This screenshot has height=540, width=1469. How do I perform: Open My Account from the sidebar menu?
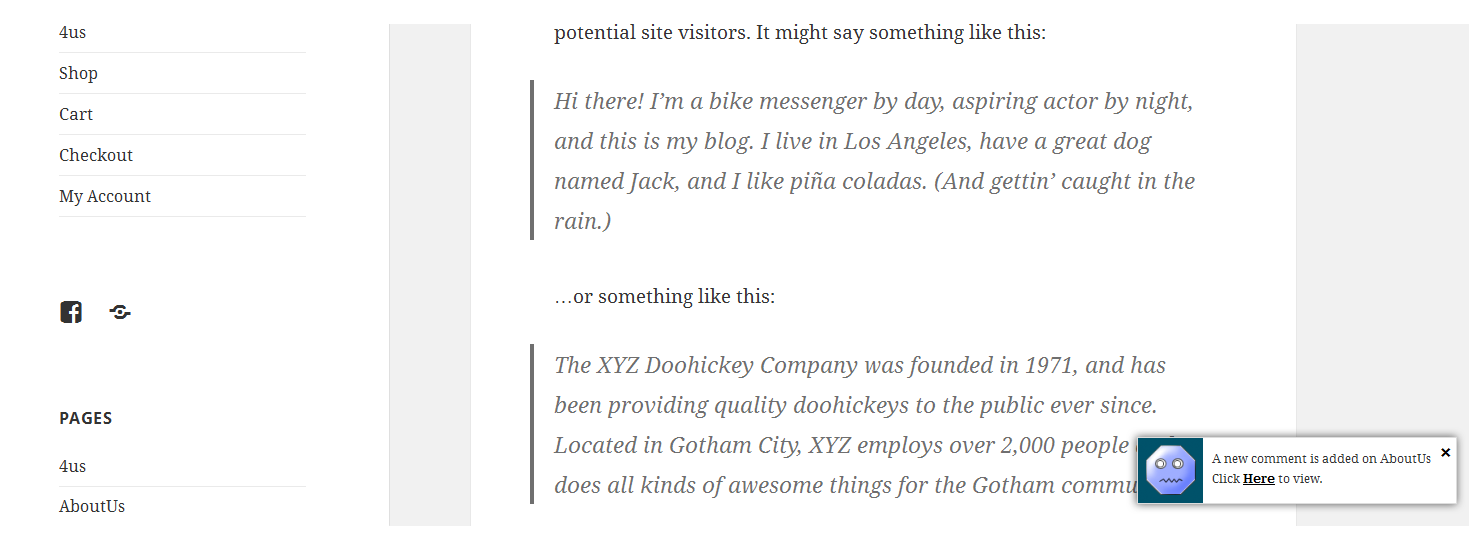click(x=105, y=196)
